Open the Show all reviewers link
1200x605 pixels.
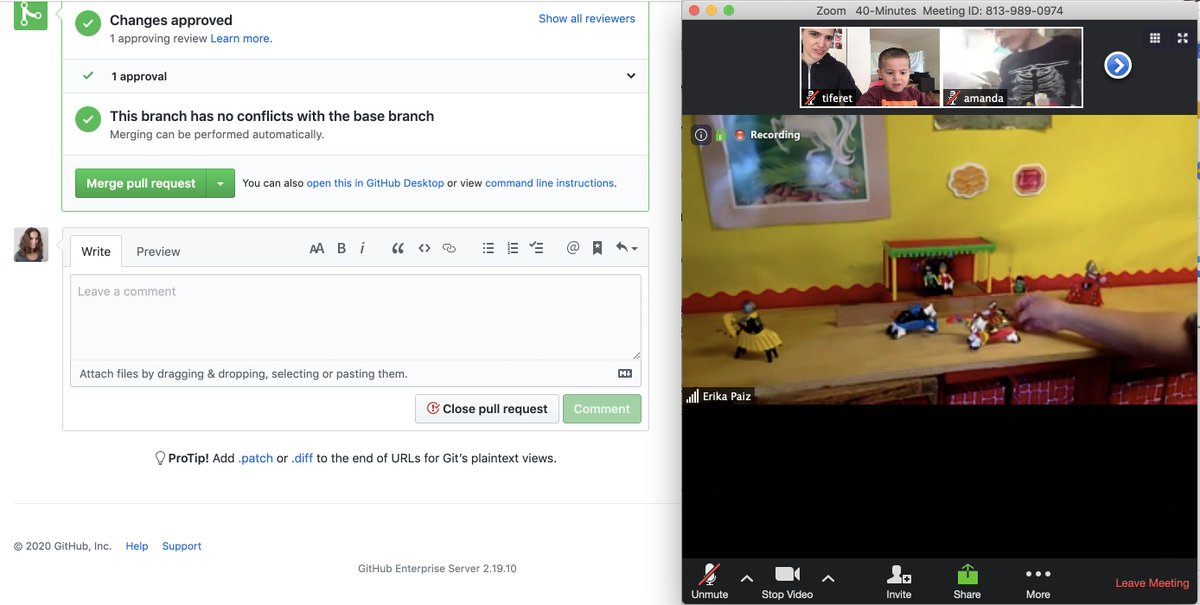586,18
